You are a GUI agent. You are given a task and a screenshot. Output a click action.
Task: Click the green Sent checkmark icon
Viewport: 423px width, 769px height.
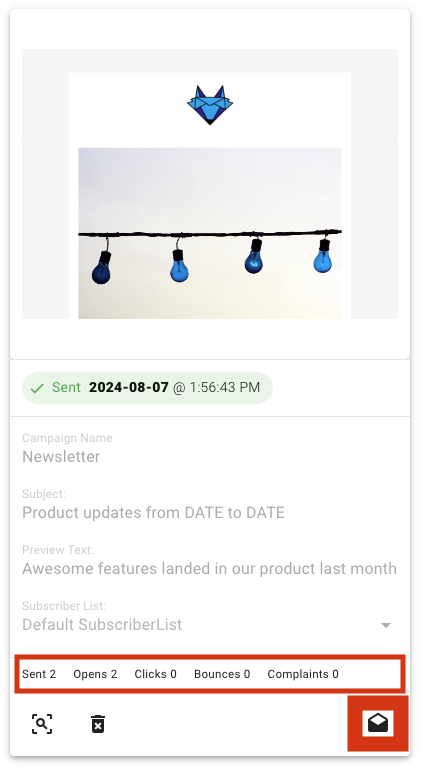click(x=37, y=388)
